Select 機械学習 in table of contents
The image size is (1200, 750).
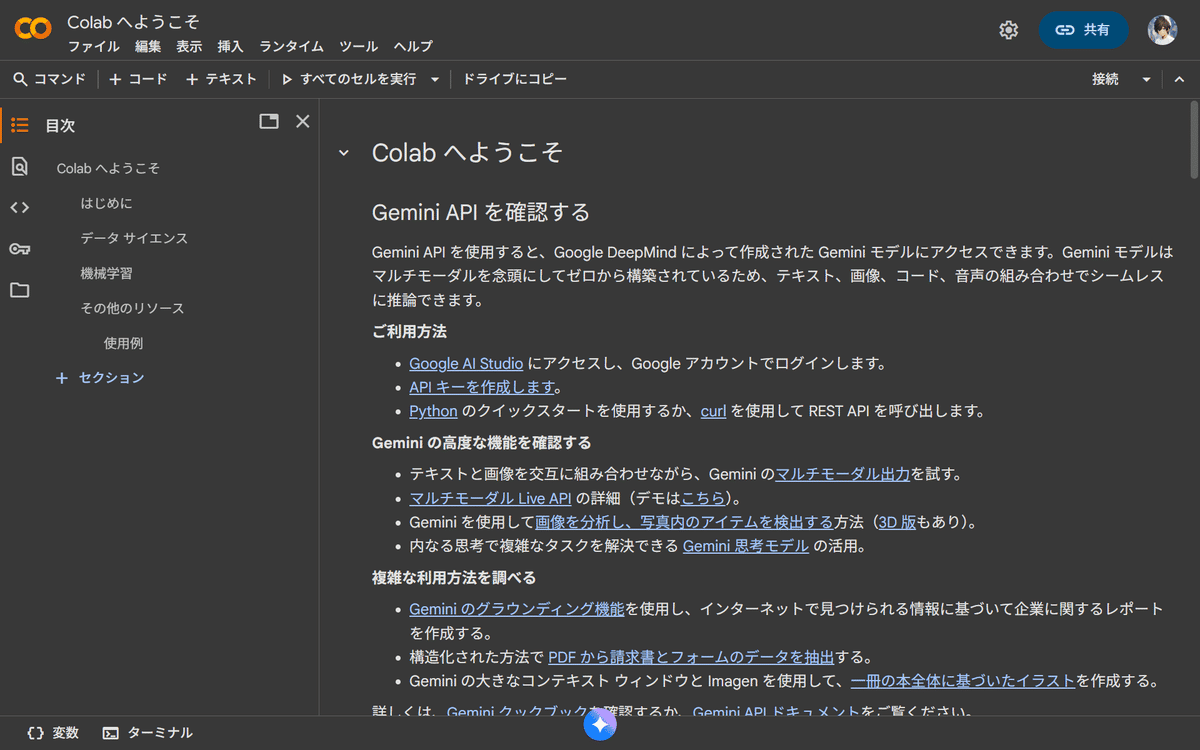point(106,273)
